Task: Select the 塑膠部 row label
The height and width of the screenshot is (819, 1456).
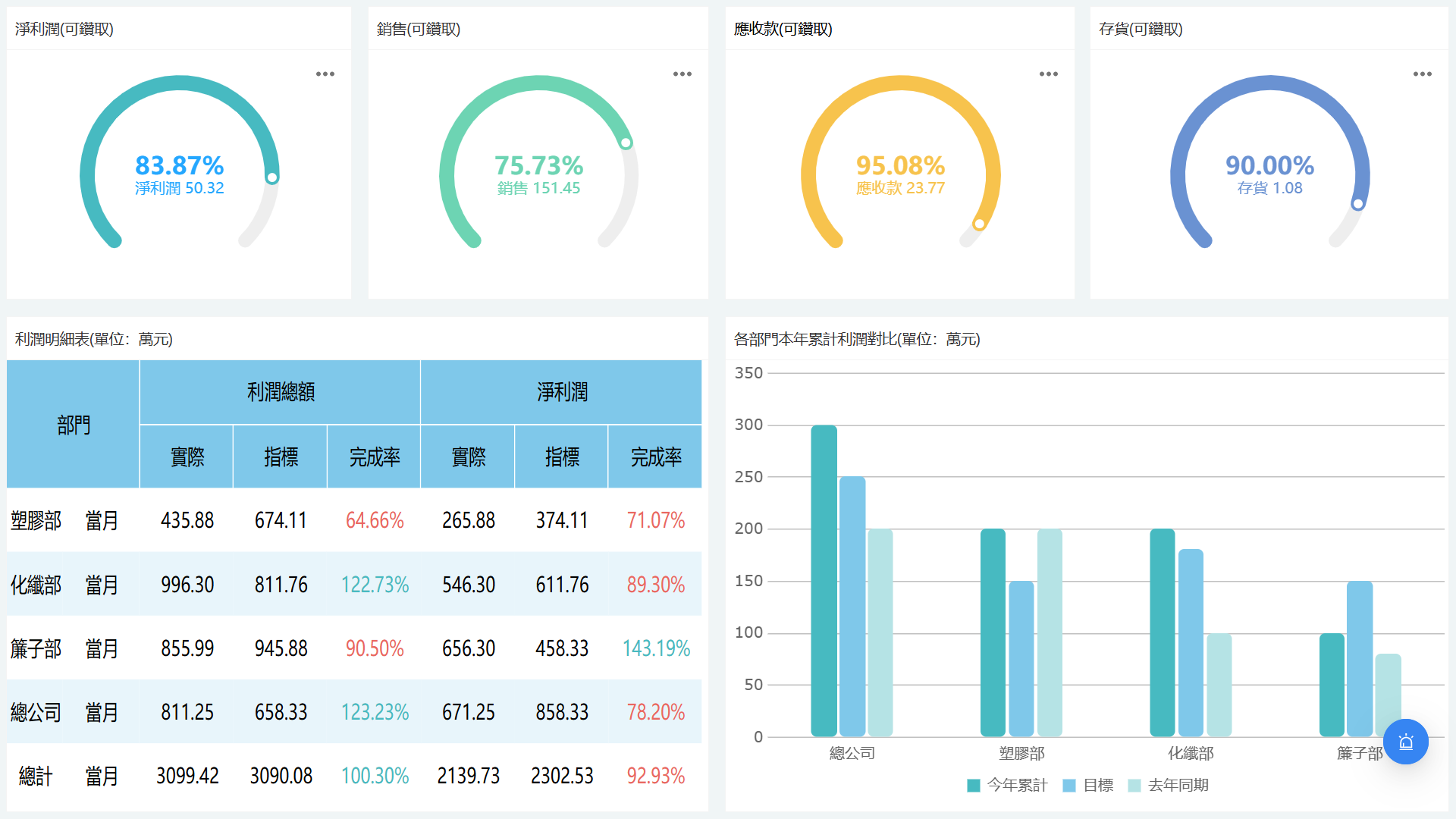Action: (36, 521)
